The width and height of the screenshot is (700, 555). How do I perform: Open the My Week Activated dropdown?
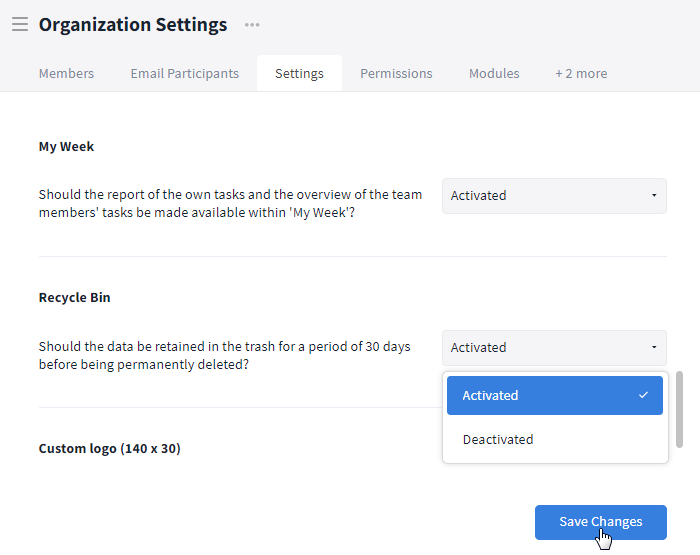click(x=553, y=196)
